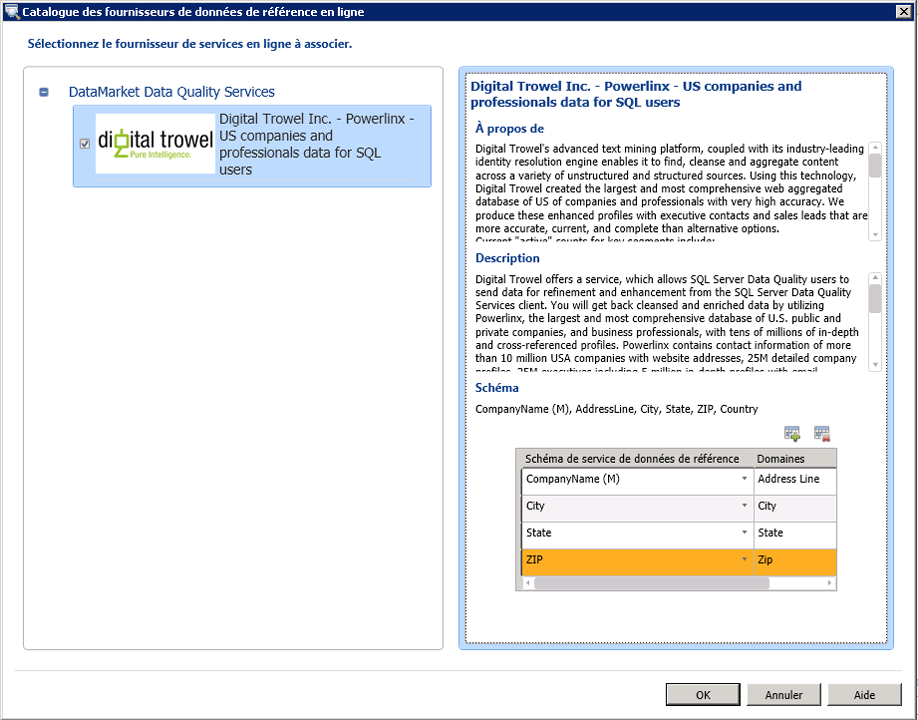This screenshot has height=720, width=918.
Task: Open the City schema dropdown
Action: tap(744, 506)
